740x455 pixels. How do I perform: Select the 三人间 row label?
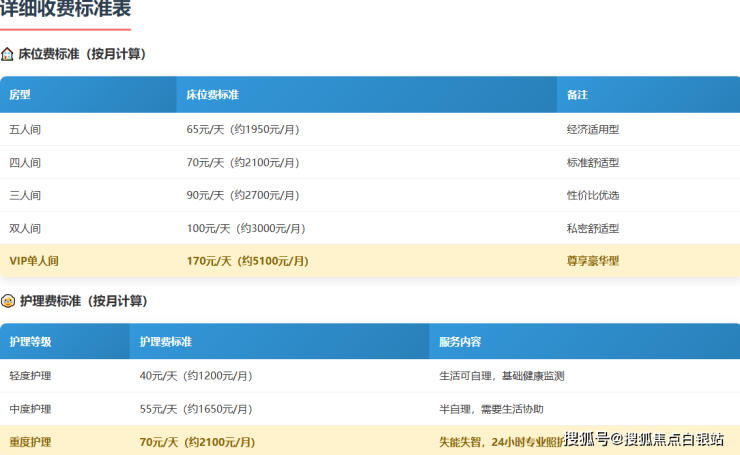pyautogui.click(x=25, y=195)
